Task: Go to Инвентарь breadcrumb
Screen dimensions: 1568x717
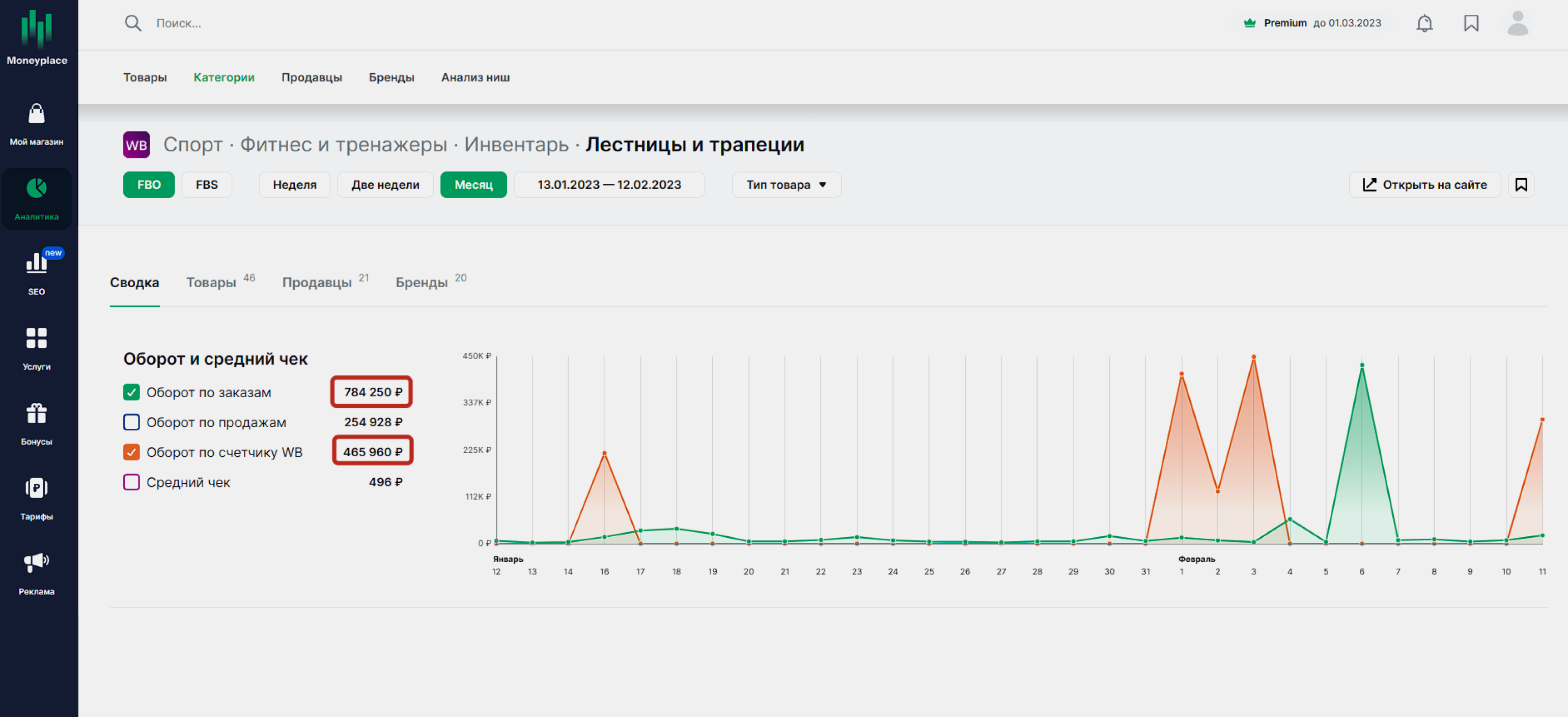Action: click(x=516, y=145)
